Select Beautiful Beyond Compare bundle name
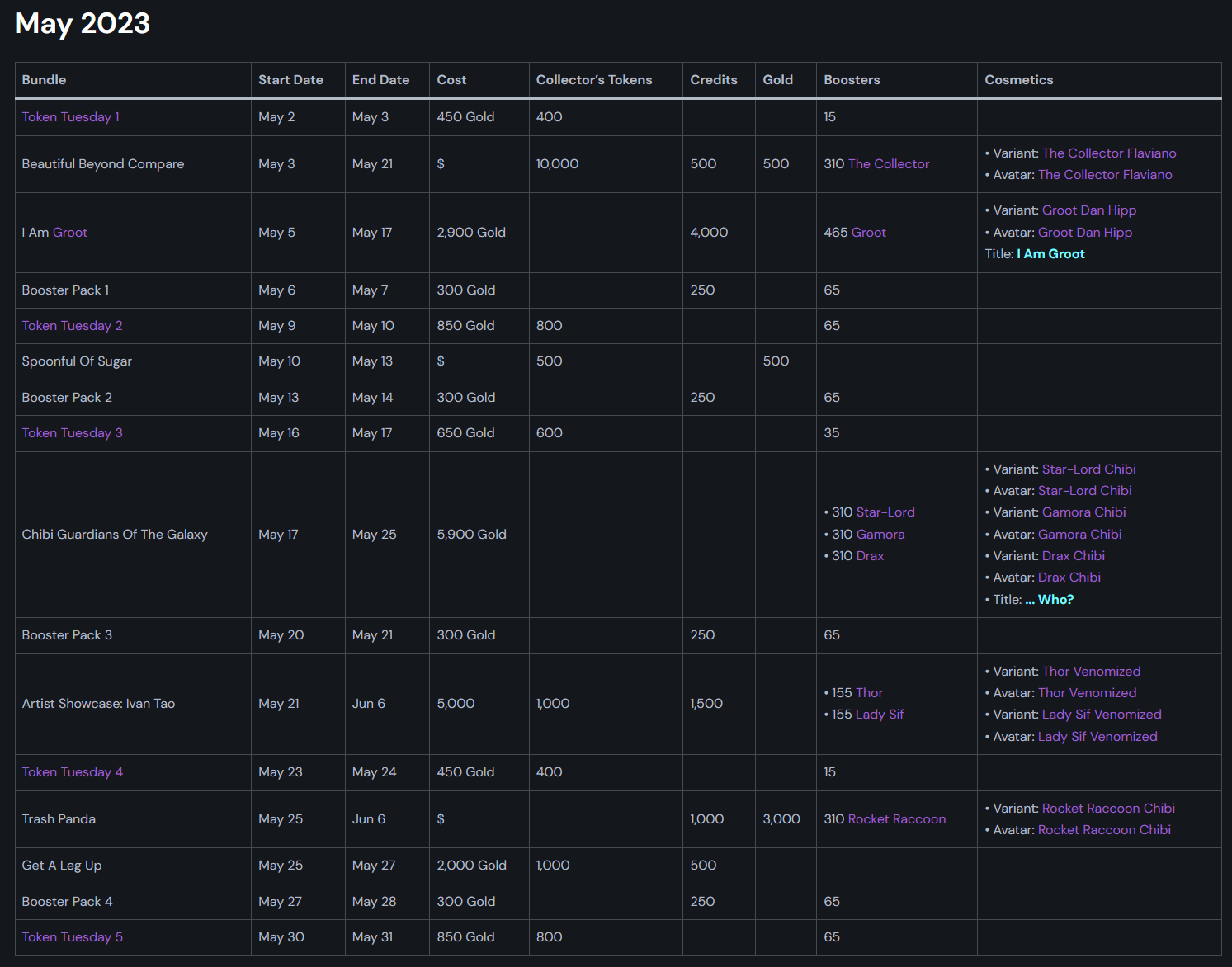This screenshot has height=967, width=1232. 103,164
